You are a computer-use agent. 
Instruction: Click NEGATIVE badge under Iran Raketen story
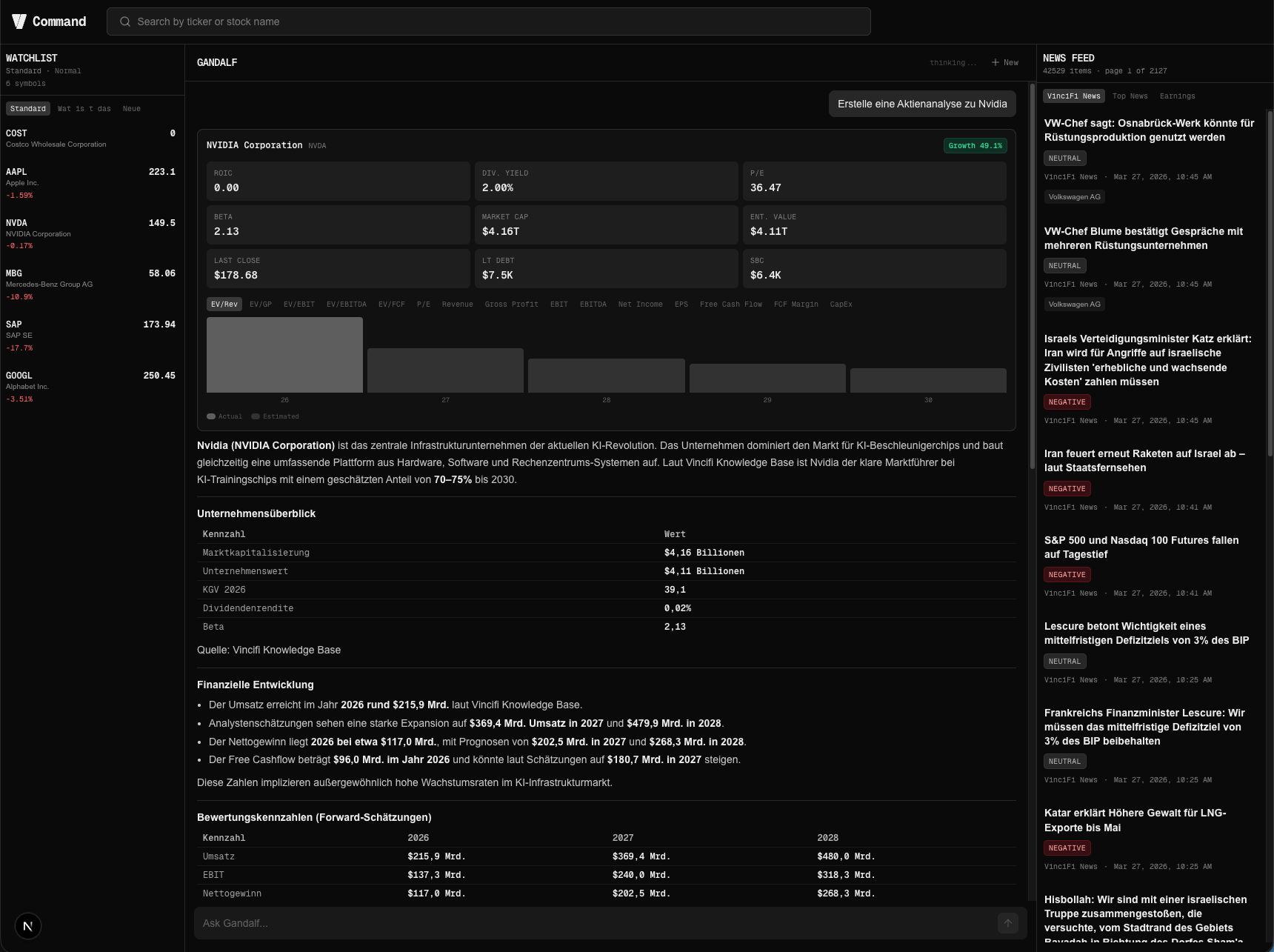tap(1067, 489)
